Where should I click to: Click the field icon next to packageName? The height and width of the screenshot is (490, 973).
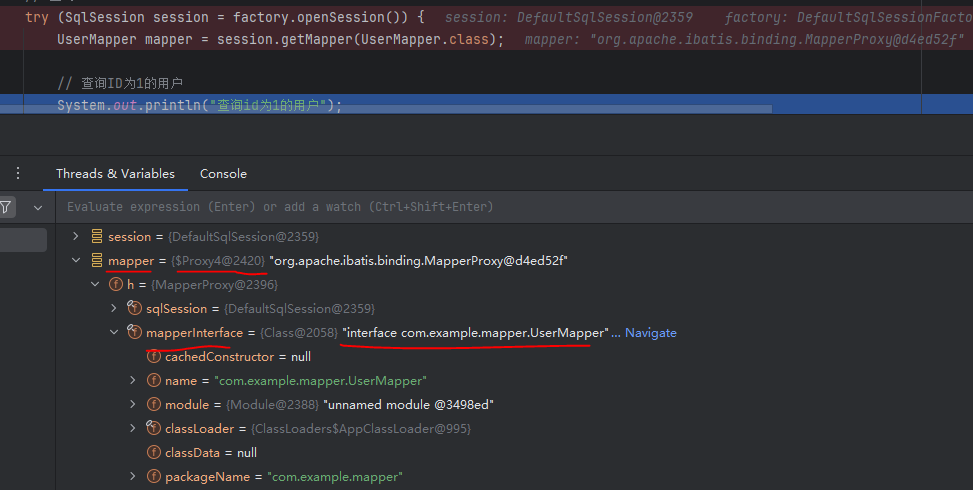click(154, 476)
